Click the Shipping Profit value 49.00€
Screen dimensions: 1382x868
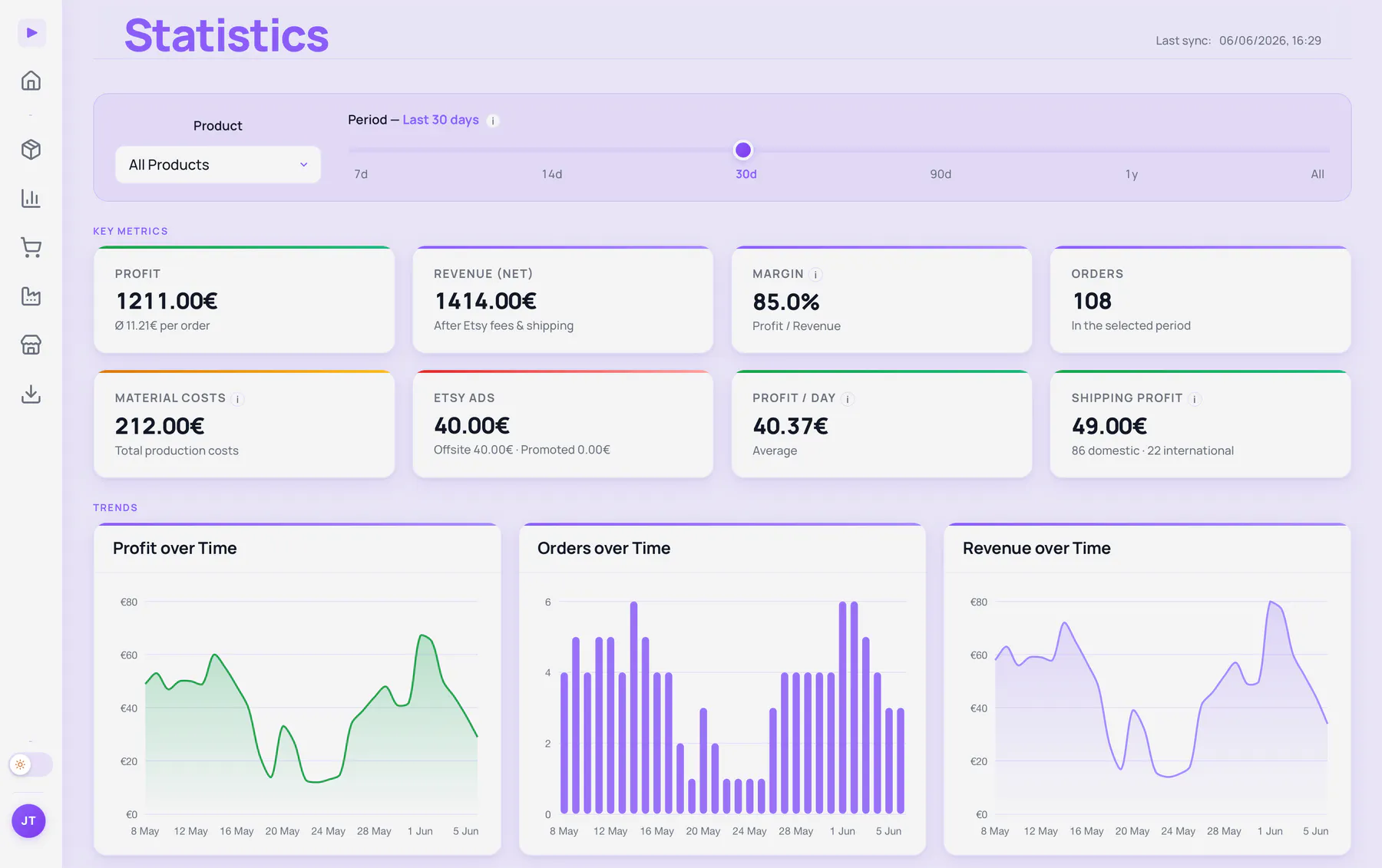tap(1109, 426)
